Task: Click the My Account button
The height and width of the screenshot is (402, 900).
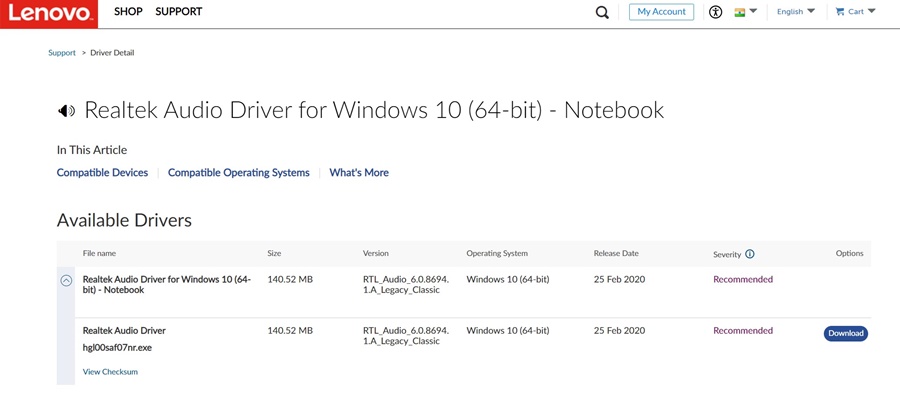Action: (x=661, y=12)
